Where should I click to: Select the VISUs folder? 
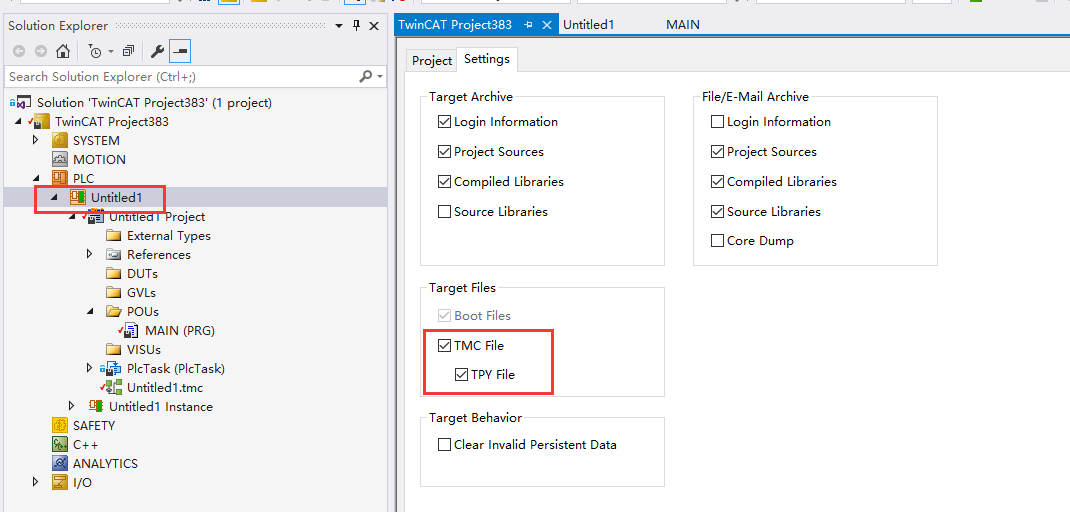point(144,350)
